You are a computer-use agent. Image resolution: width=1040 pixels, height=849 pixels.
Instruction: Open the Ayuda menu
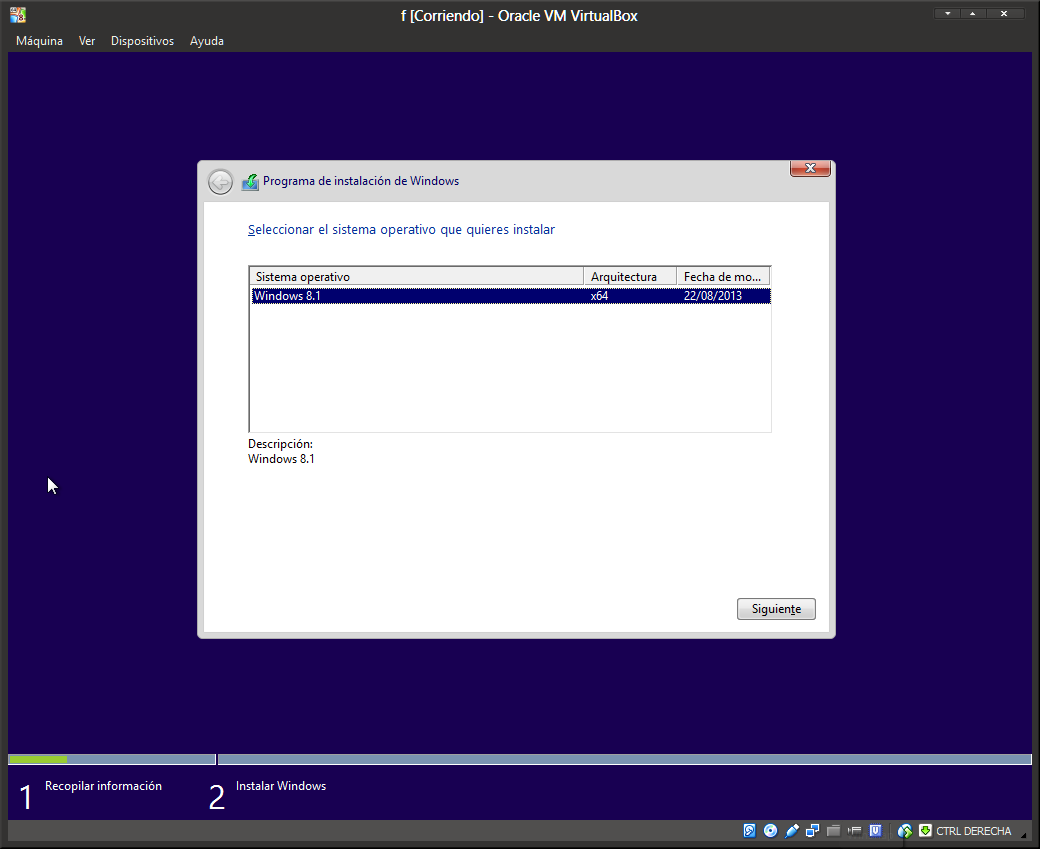(x=206, y=41)
